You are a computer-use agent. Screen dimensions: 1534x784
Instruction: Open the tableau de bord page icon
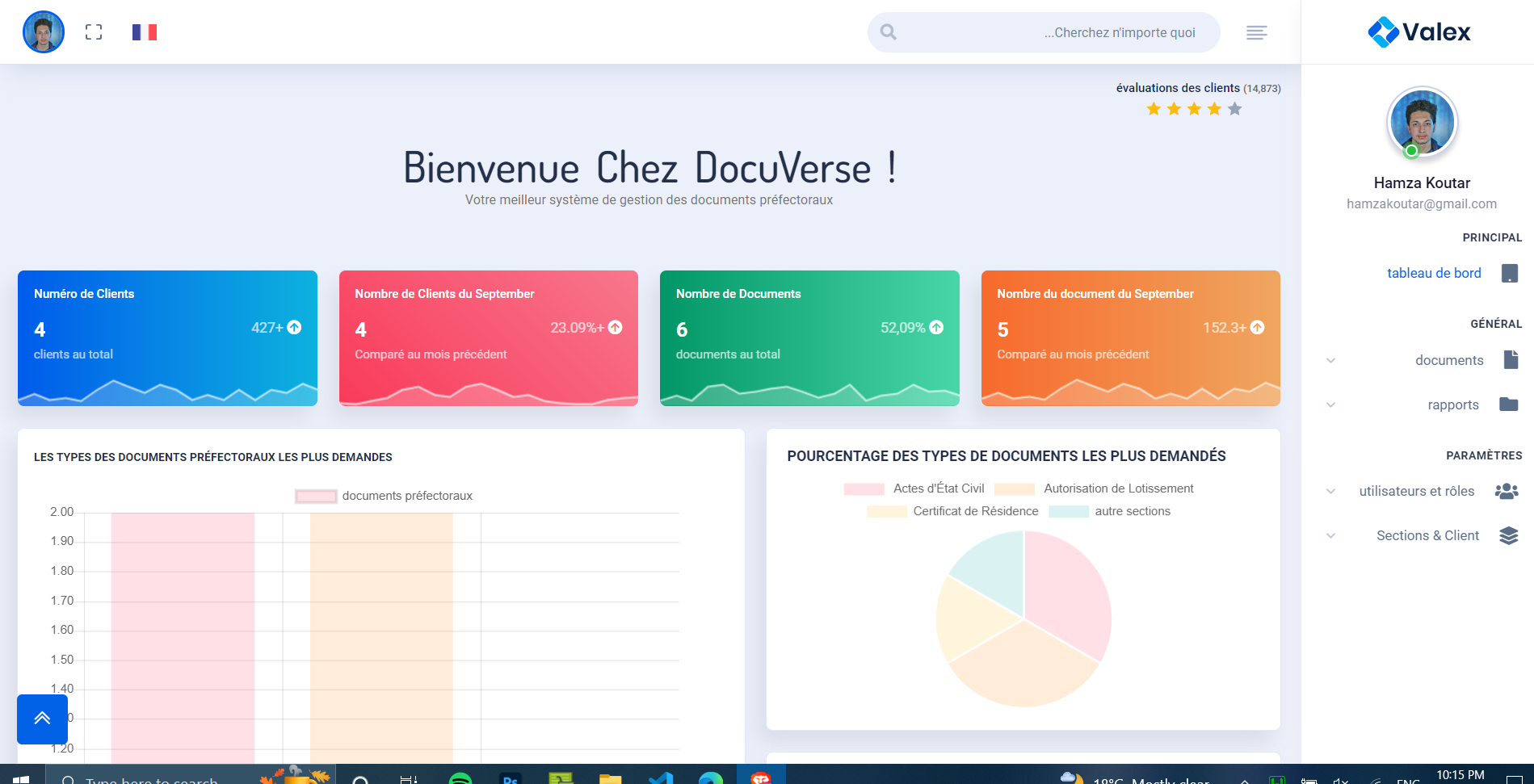point(1510,273)
